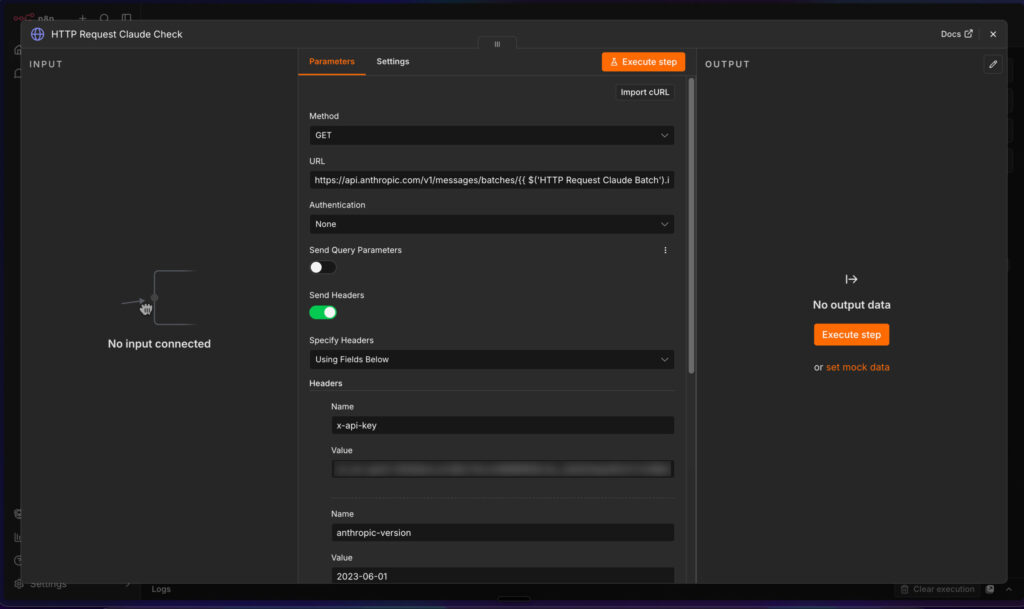Switch to the Parameters tab
1024x609 pixels.
[x=332, y=61]
